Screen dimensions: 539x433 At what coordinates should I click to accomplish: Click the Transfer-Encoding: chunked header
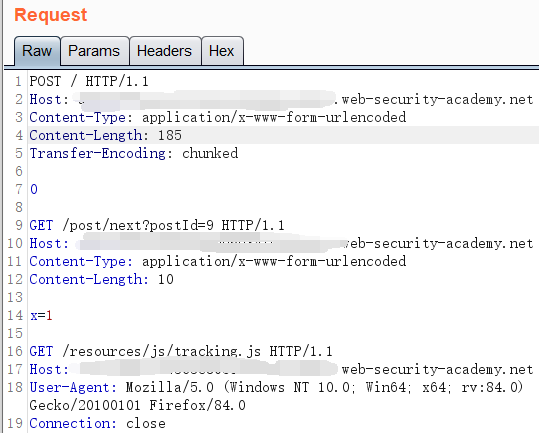(x=134, y=153)
